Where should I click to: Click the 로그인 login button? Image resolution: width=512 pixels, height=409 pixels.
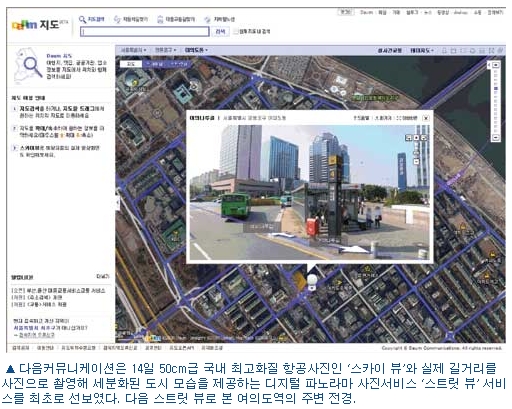pos(345,12)
